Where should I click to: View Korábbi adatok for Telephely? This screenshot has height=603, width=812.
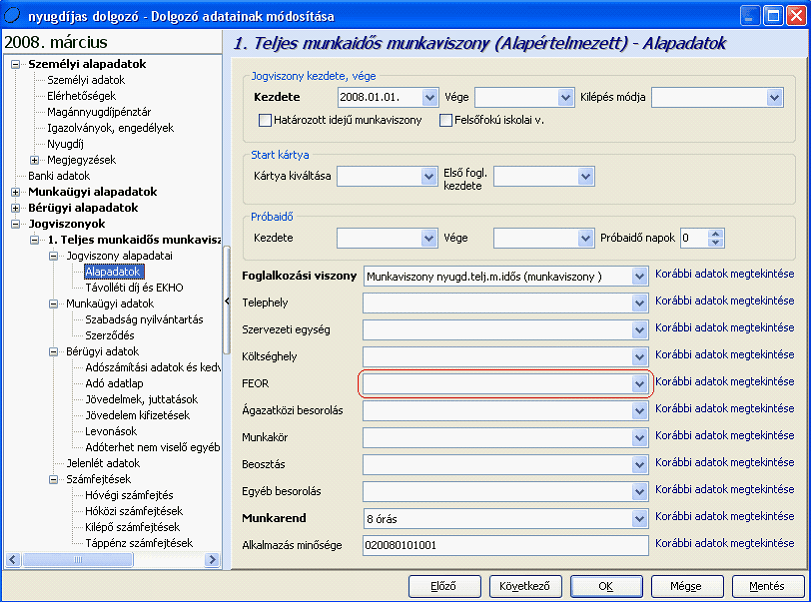(x=724, y=301)
